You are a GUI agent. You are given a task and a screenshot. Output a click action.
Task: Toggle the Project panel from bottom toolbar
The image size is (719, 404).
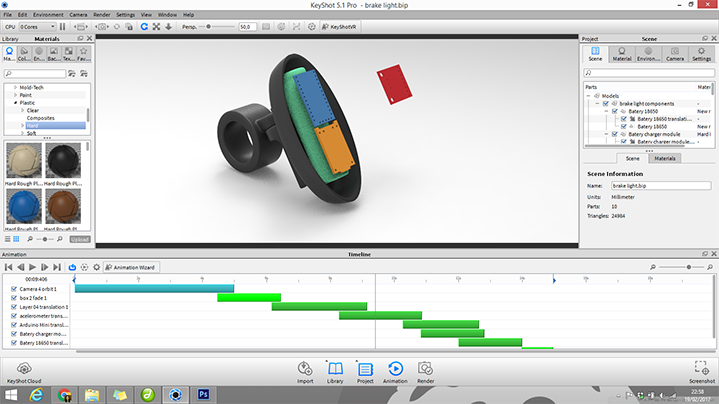pos(365,372)
